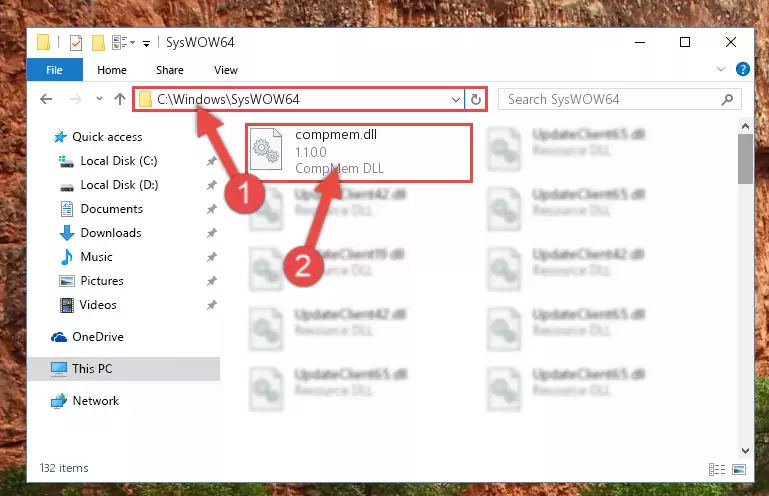
Task: Maximize the SysWOW64 window
Action: [x=685, y=43]
